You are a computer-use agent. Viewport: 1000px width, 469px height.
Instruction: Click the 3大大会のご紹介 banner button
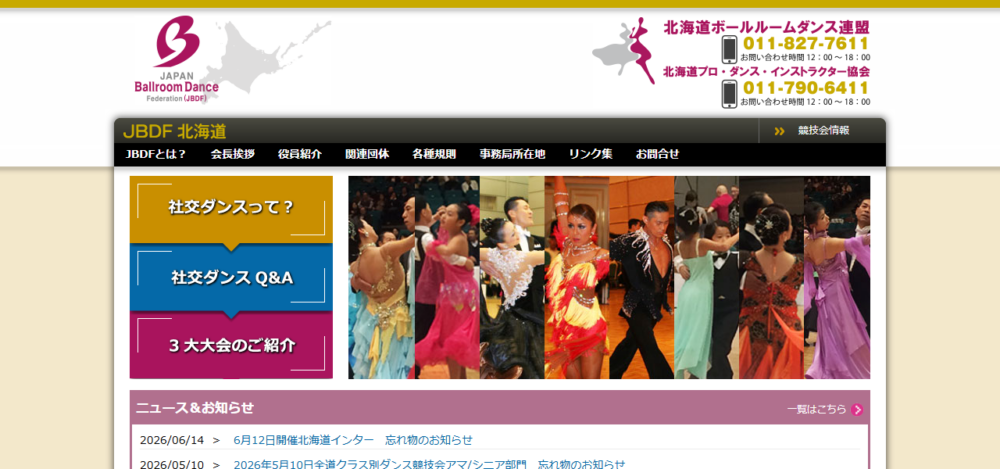(231, 345)
